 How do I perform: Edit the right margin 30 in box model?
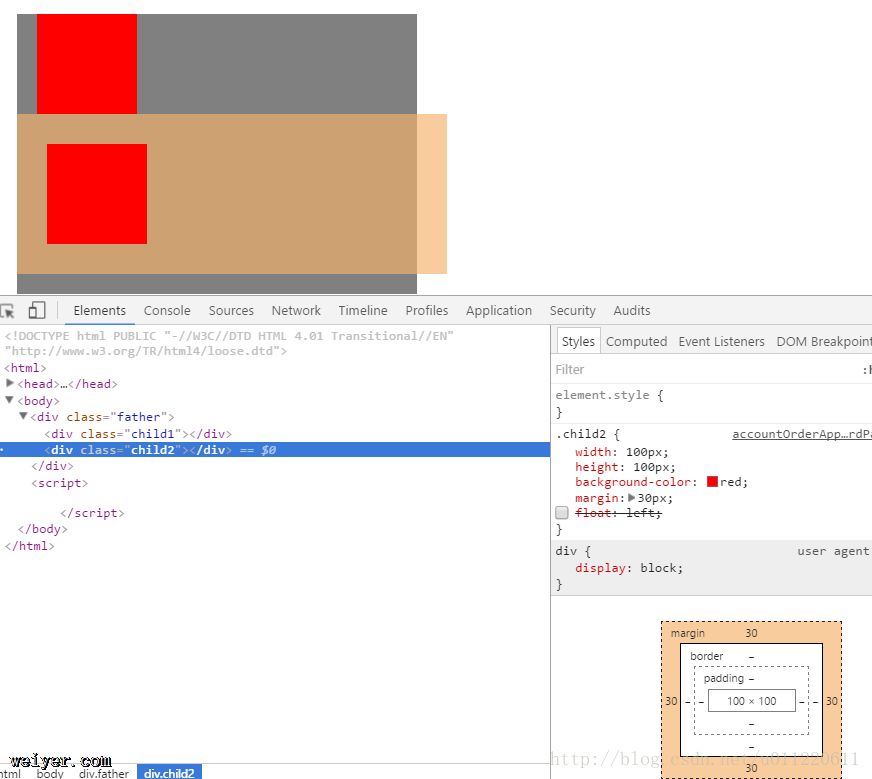point(831,701)
